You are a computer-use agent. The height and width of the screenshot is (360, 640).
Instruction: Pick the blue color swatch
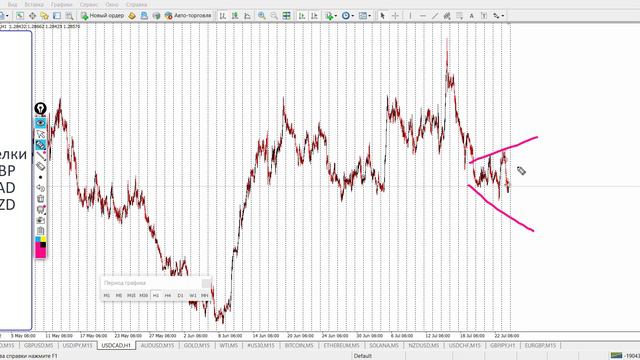38,240
